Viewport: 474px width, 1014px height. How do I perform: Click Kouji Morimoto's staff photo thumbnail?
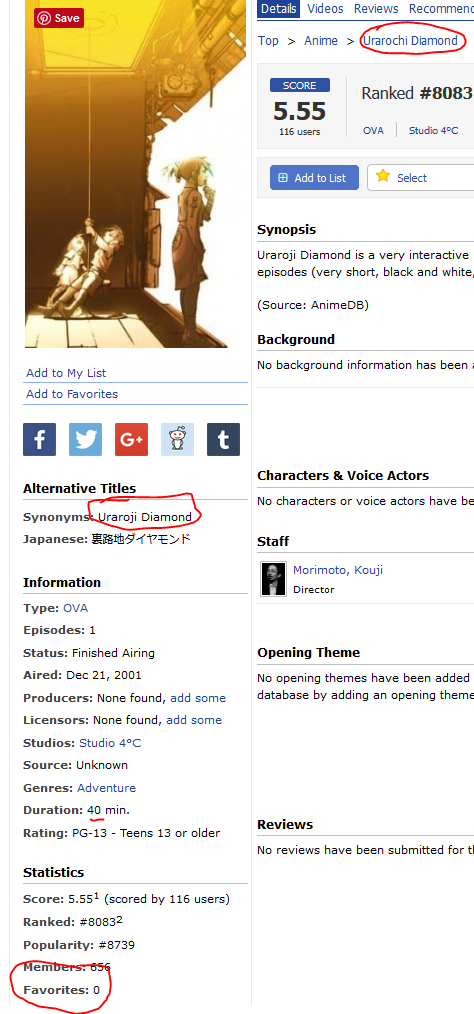(x=273, y=578)
